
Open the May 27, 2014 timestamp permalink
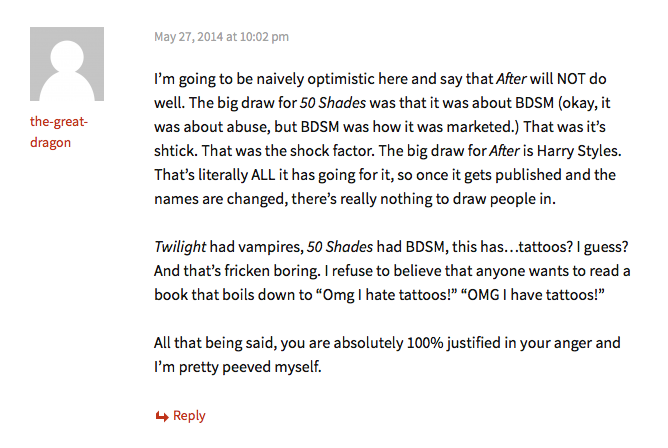pos(221,37)
